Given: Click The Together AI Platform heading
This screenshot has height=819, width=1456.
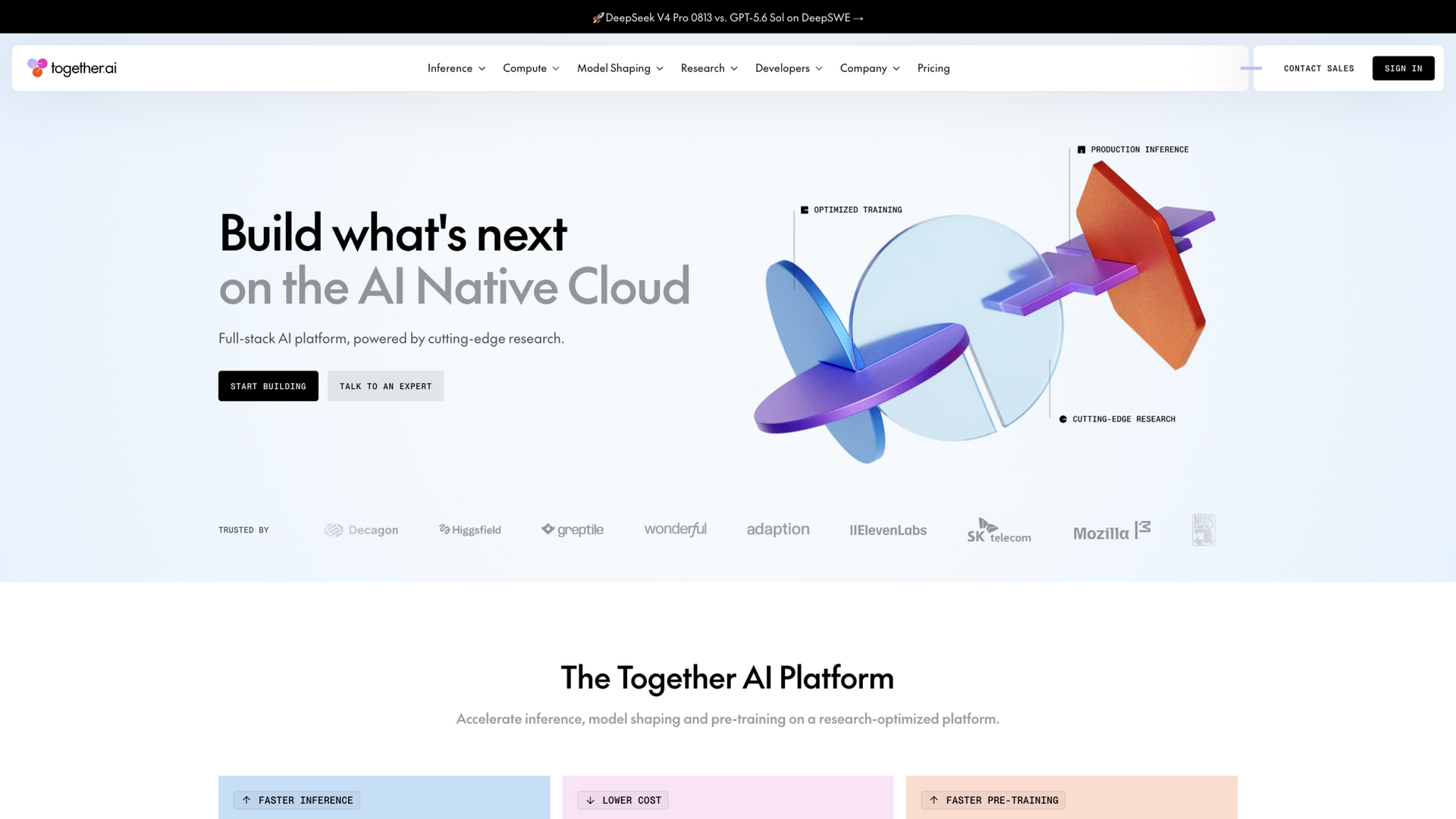Looking at the screenshot, I should 727,677.
